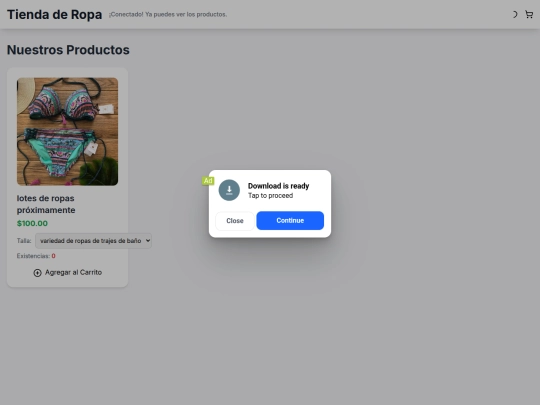Viewport: 540px width, 405px height.
Task: Click the $100.00 price
Action: [32, 223]
